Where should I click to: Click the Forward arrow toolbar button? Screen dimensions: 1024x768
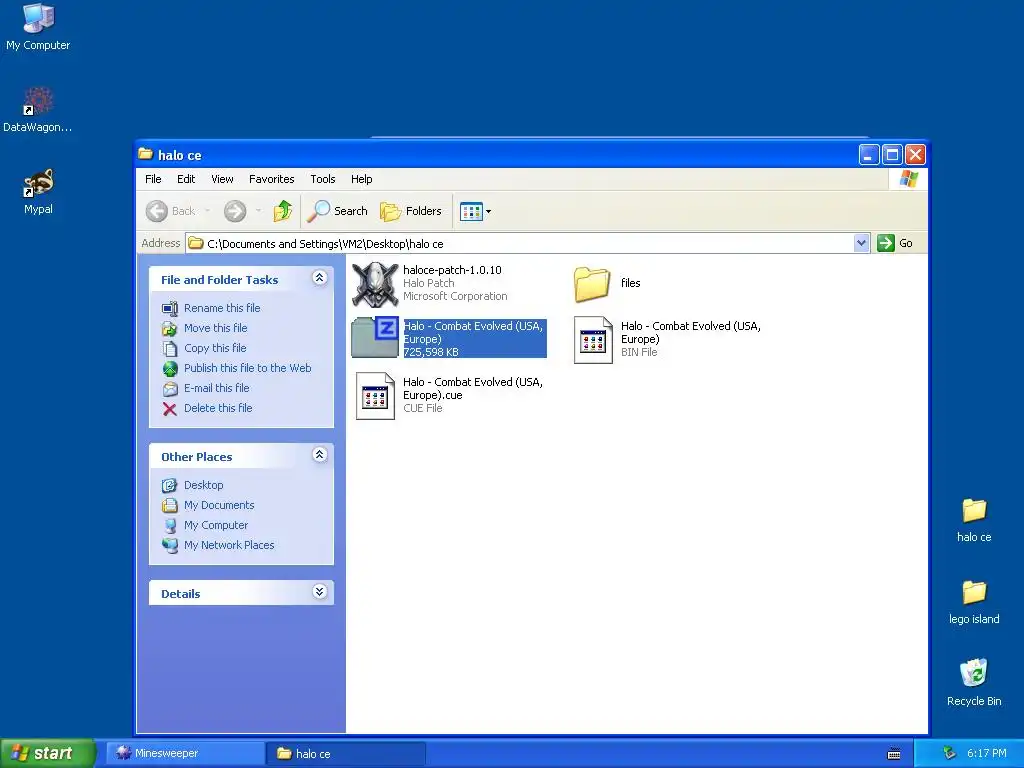click(x=235, y=211)
